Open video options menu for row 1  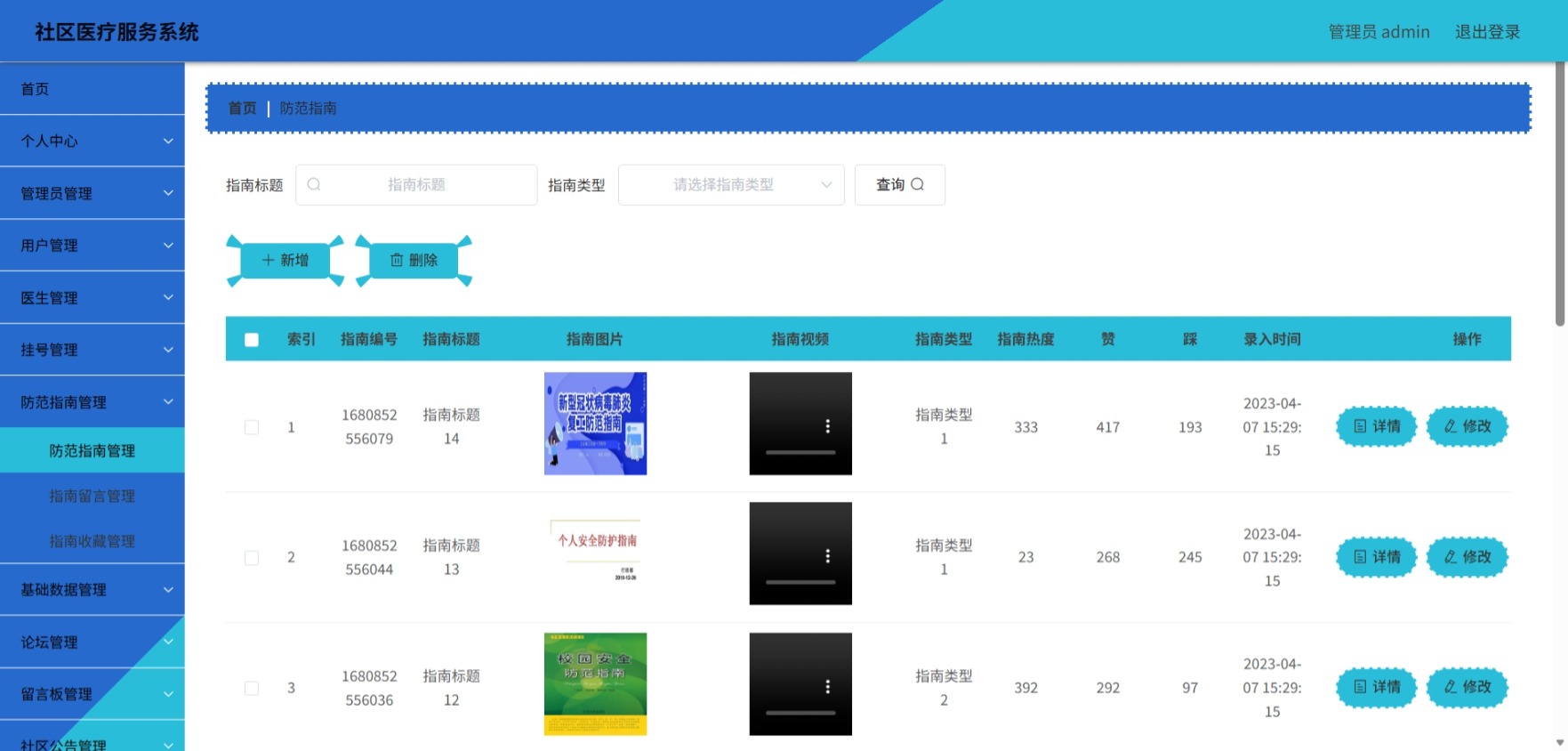pos(827,426)
